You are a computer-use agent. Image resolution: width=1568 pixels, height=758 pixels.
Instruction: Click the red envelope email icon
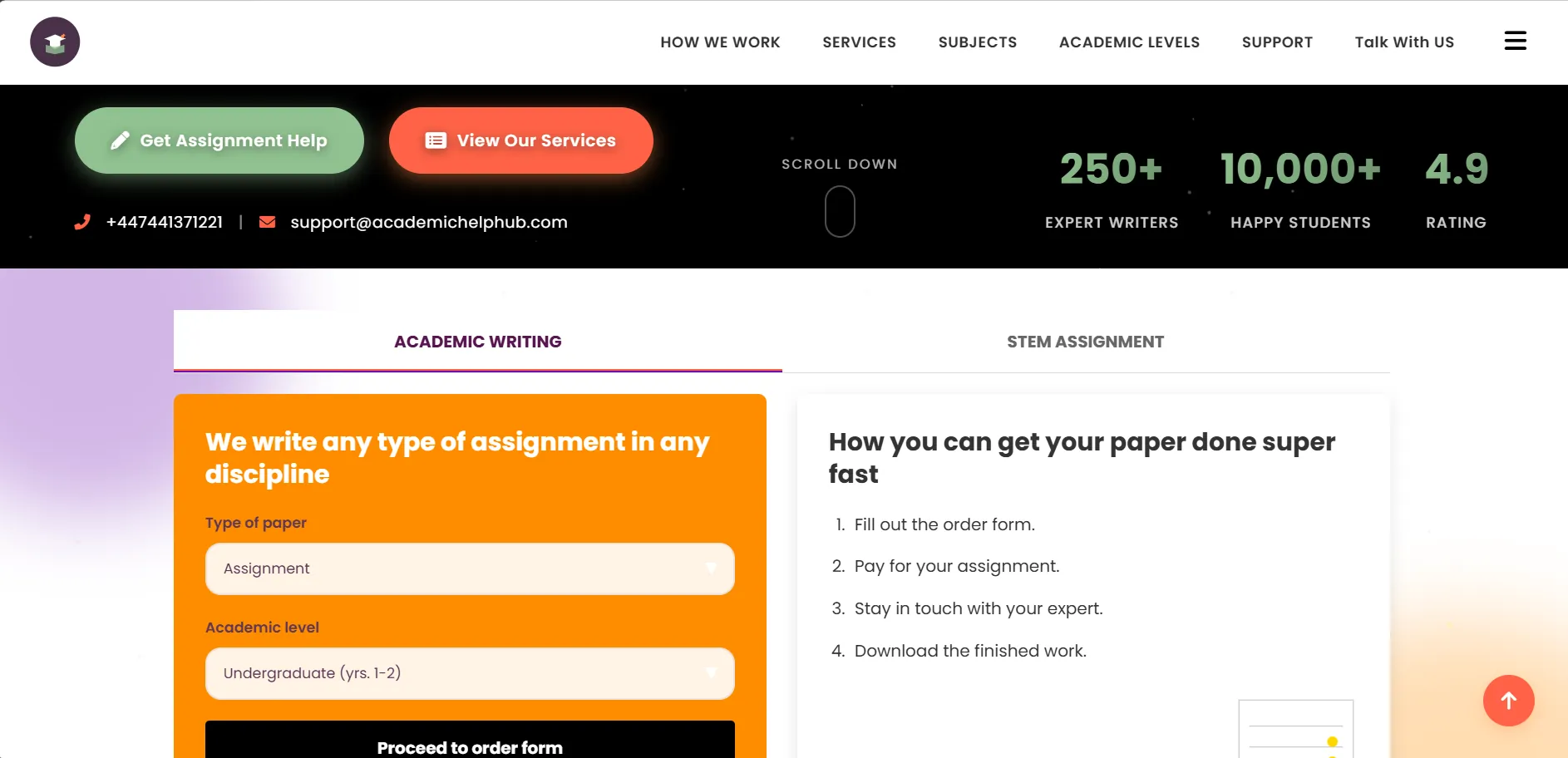point(267,222)
